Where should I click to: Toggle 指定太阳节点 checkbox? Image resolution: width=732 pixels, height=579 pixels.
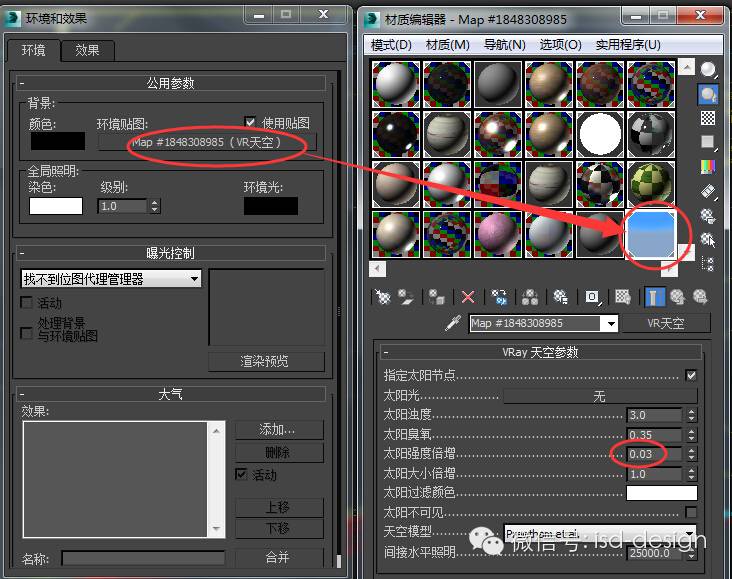[x=691, y=375]
